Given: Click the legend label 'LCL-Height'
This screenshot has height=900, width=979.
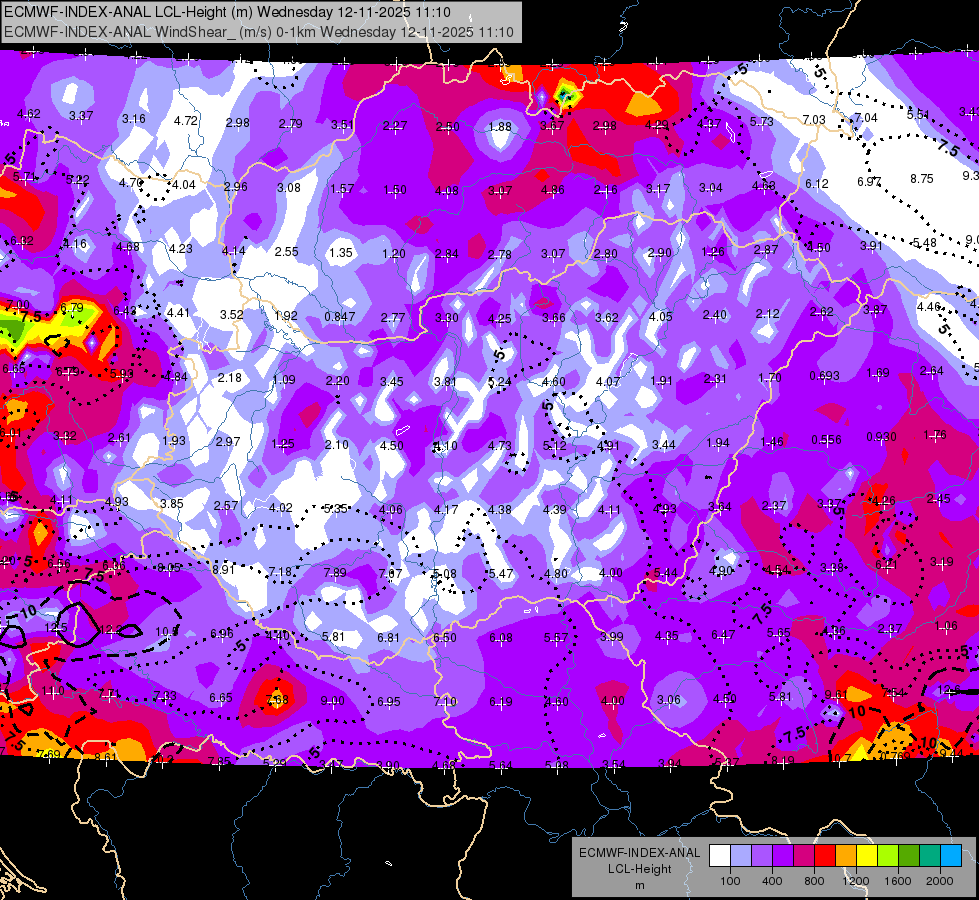Looking at the screenshot, I should point(639,869).
